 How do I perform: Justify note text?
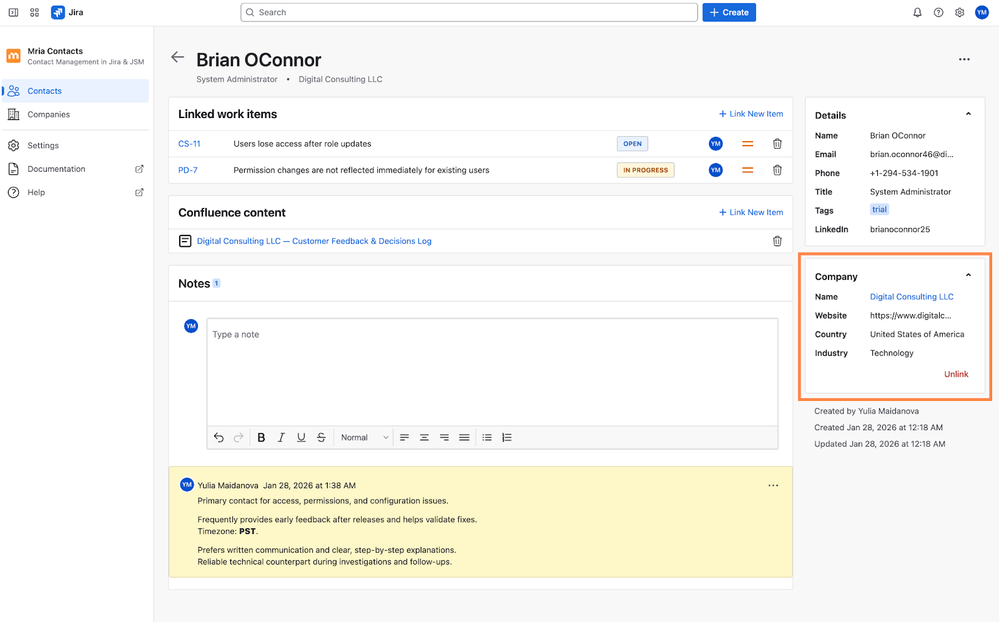[464, 437]
